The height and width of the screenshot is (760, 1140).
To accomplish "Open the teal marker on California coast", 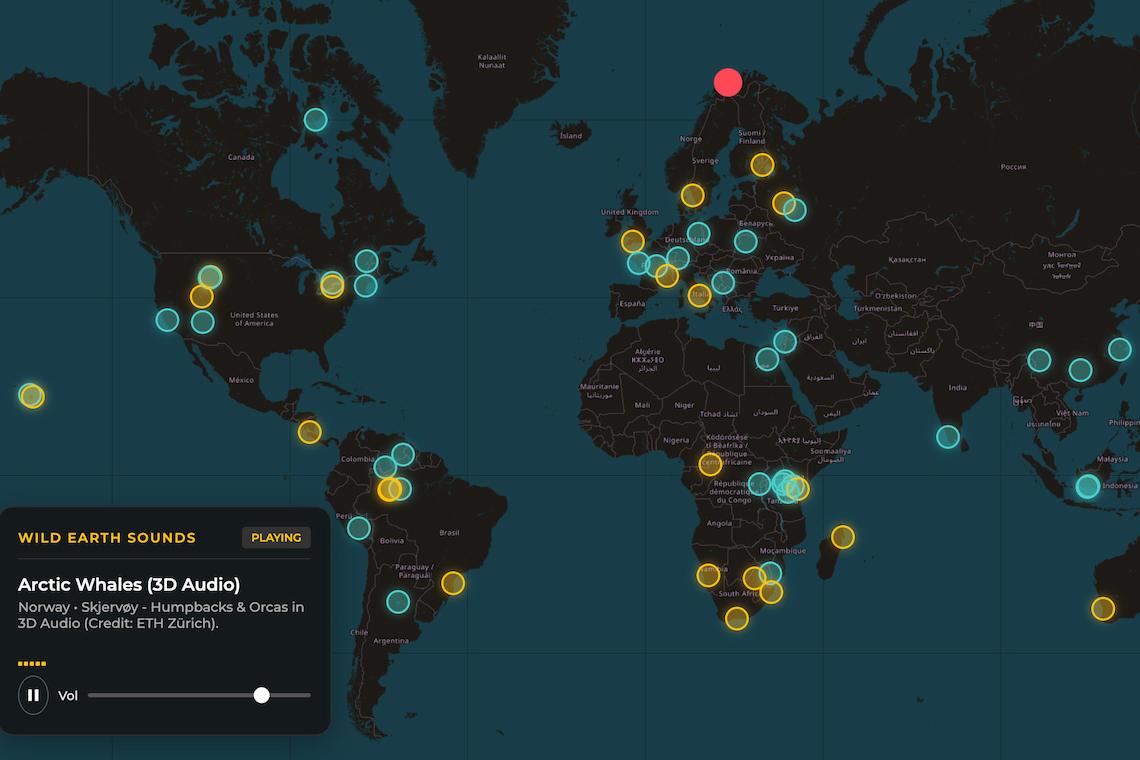I will click(167, 320).
